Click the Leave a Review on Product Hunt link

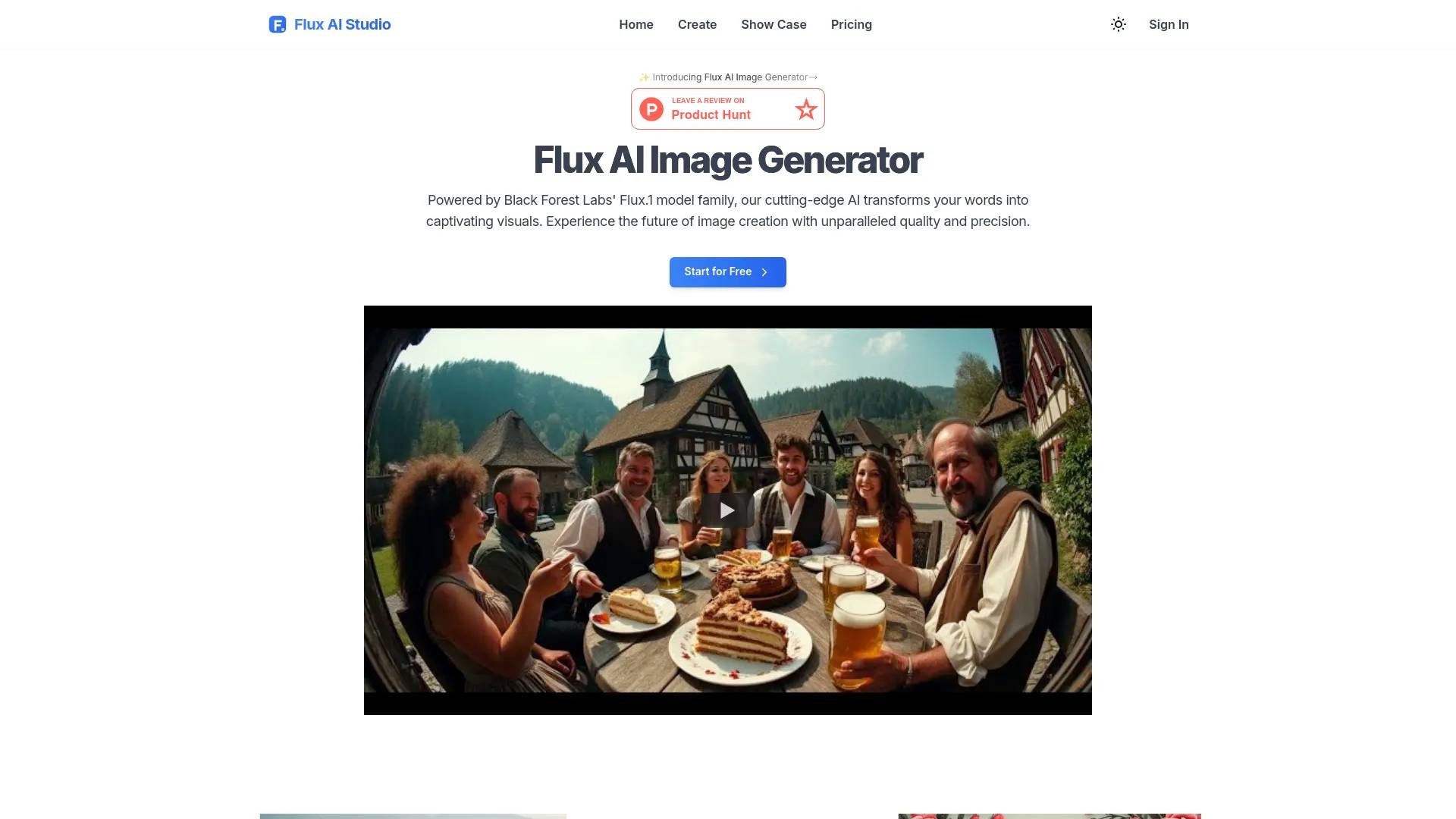727,108
